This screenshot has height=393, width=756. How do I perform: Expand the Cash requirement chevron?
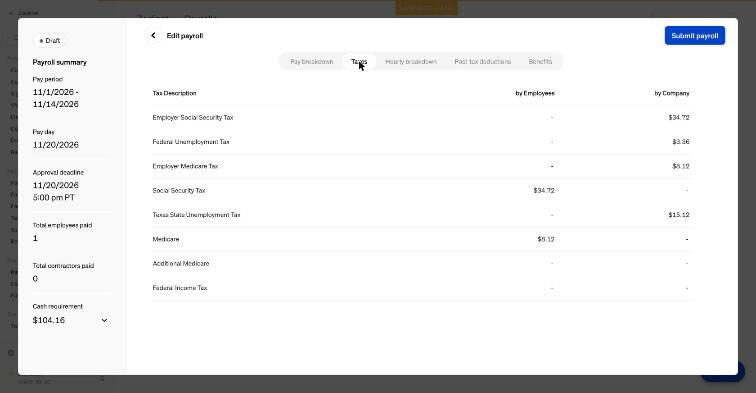click(104, 320)
